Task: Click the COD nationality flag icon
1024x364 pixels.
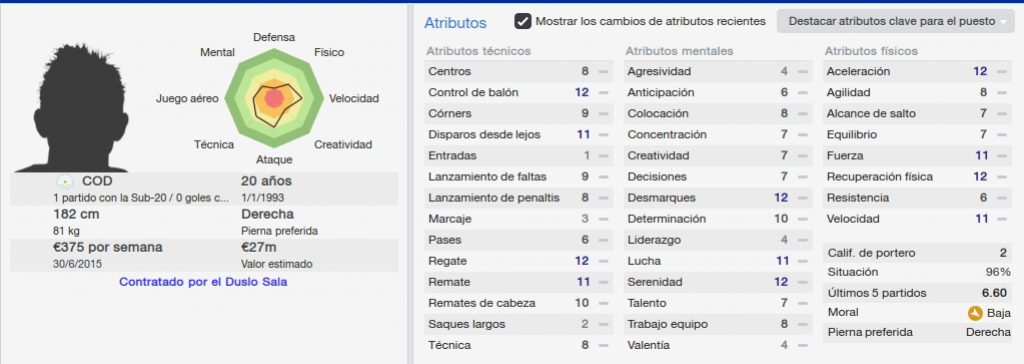Action: click(x=65, y=182)
